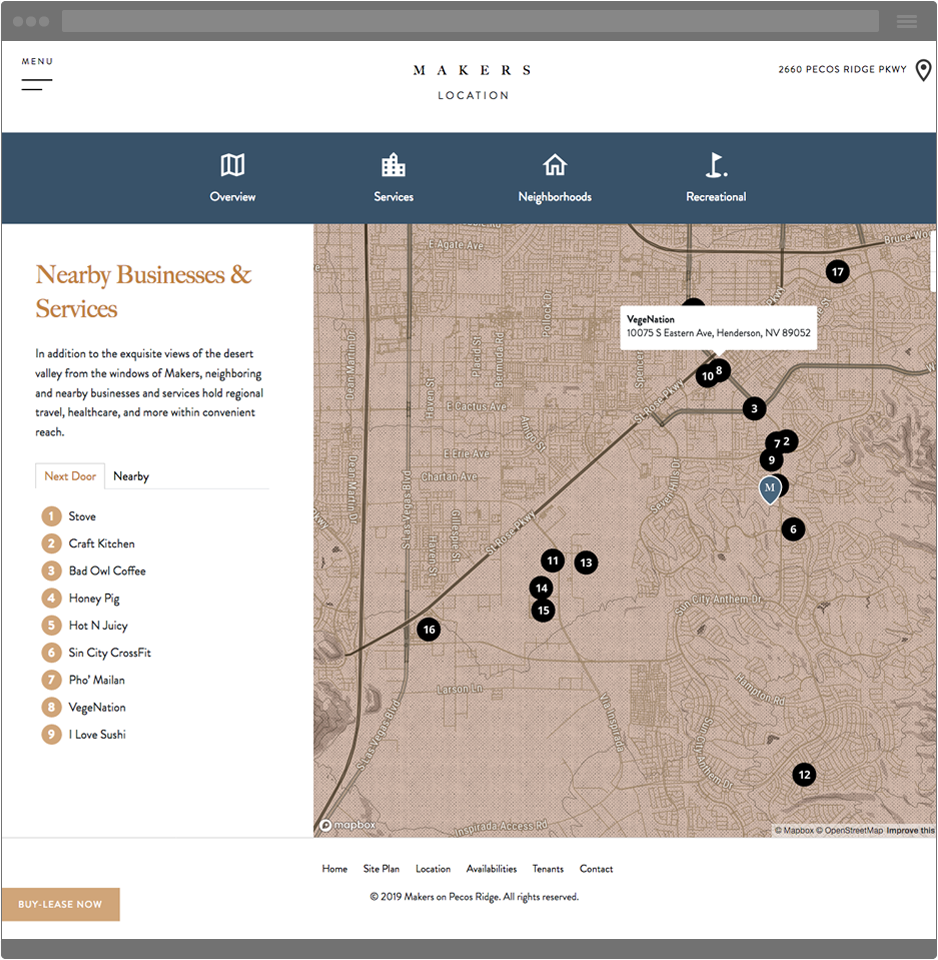Click the 2660 PECOS RIDGE PKWY address
The image size is (938, 960).
(x=842, y=69)
